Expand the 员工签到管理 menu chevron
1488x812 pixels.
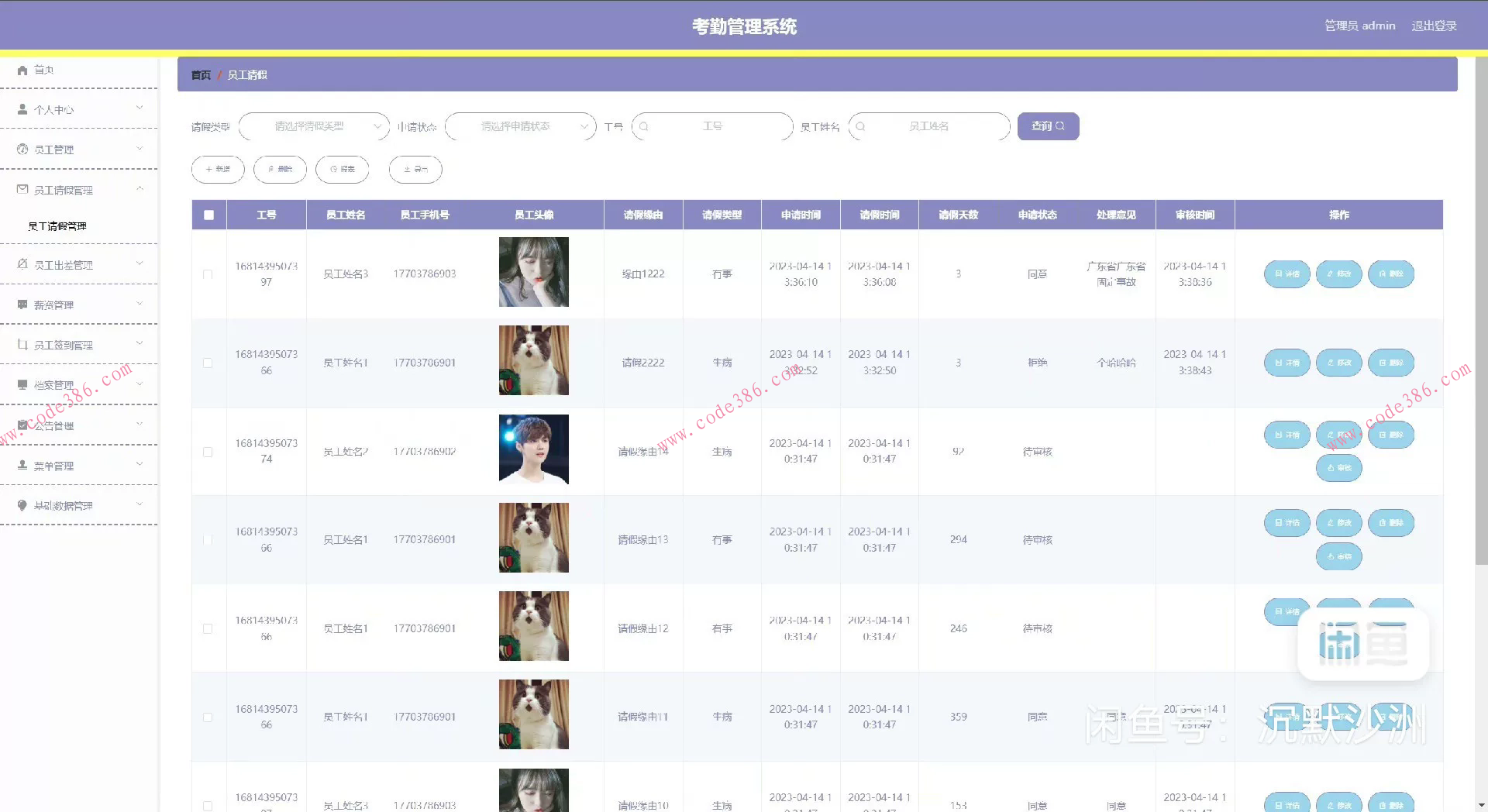(x=139, y=343)
